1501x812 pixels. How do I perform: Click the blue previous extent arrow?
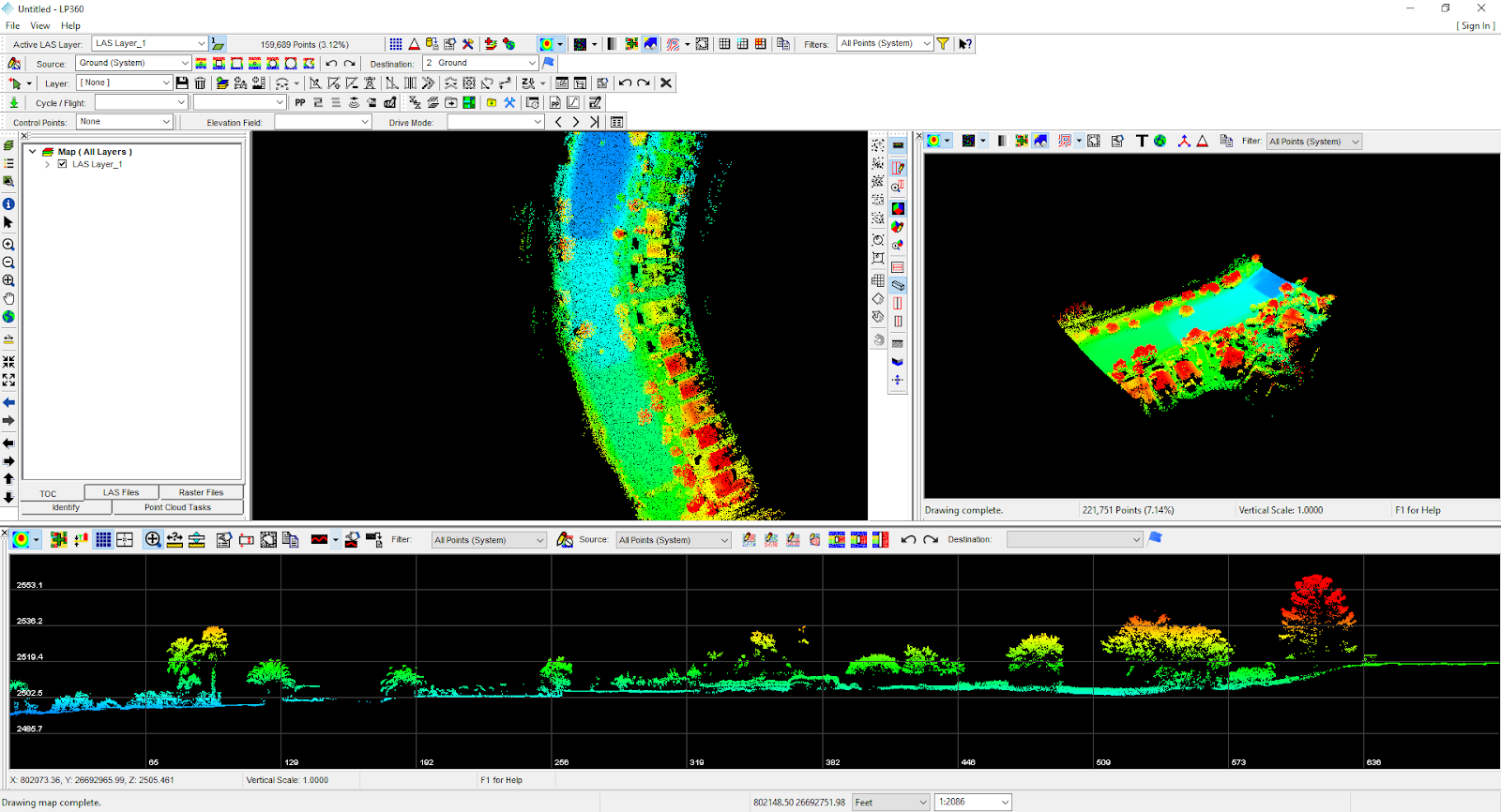8,402
